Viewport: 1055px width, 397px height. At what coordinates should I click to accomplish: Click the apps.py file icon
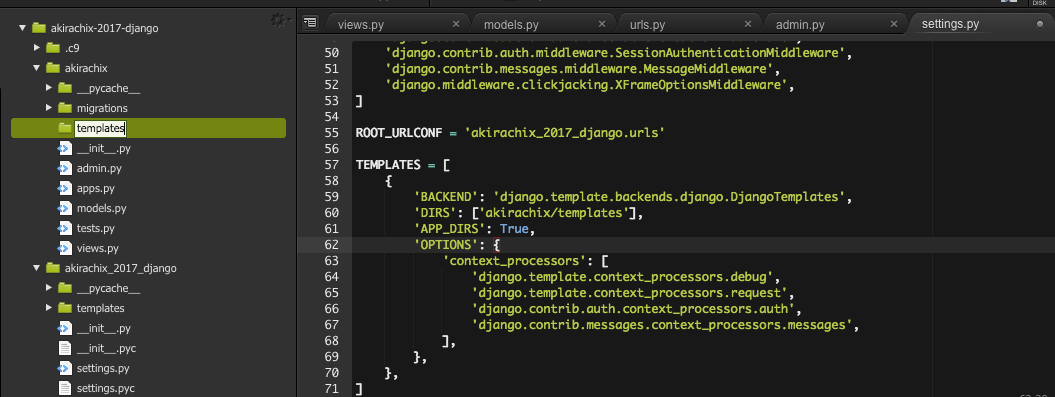click(65, 188)
